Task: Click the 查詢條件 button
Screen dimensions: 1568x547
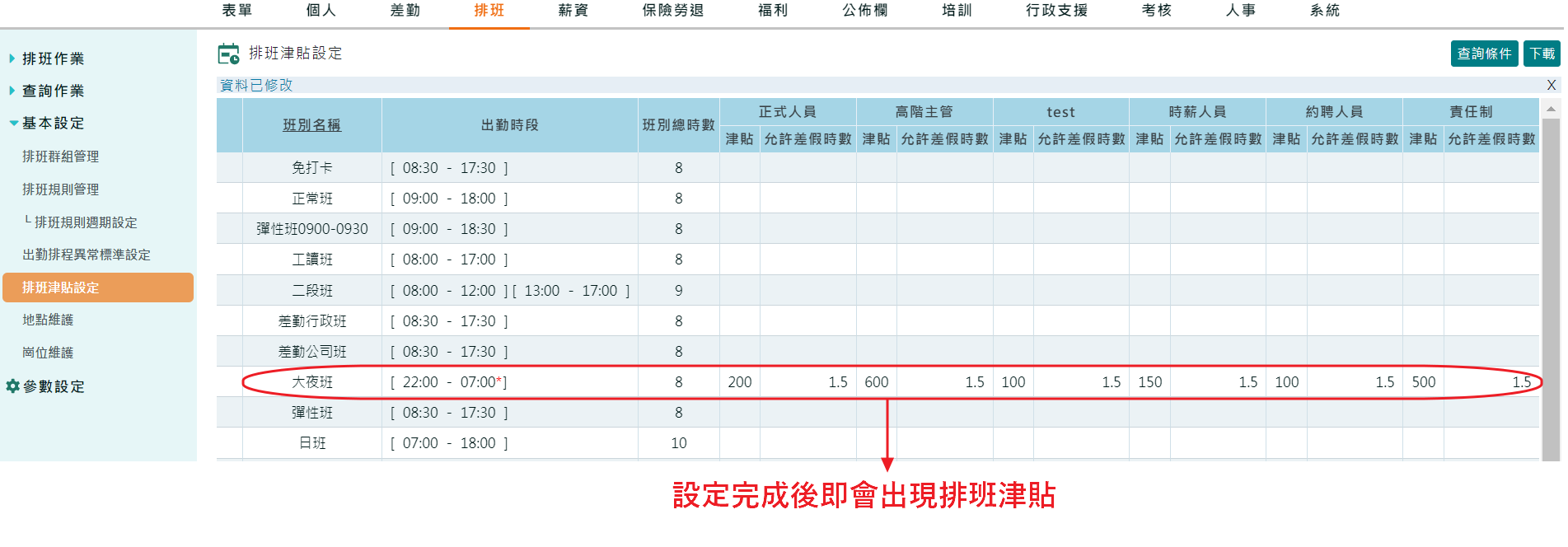Action: [1484, 54]
